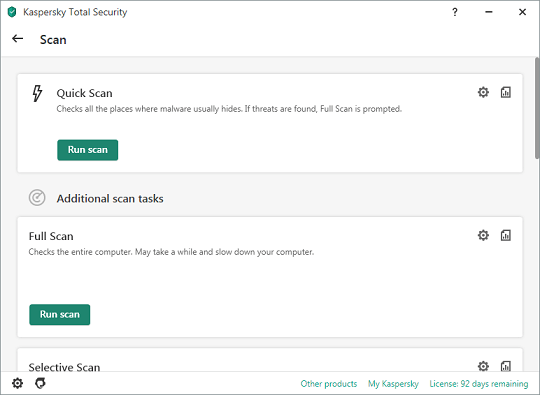Go back using the arrow icon
This screenshot has width=540, height=395.
[18, 39]
